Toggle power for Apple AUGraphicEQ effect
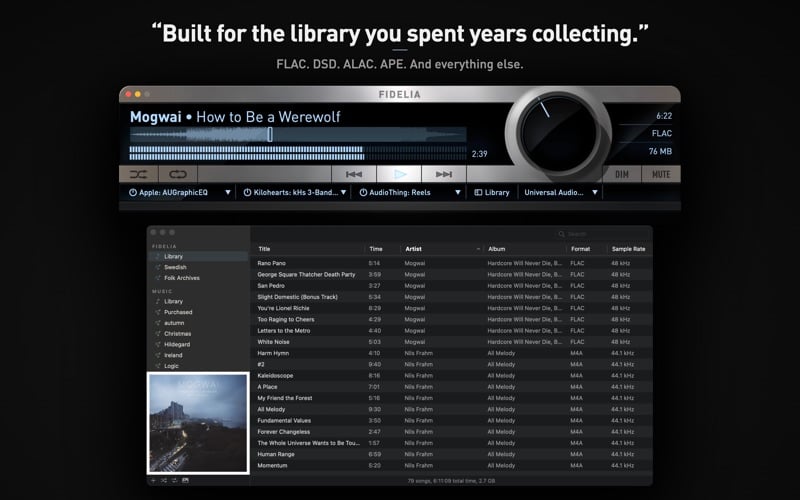 (x=133, y=192)
